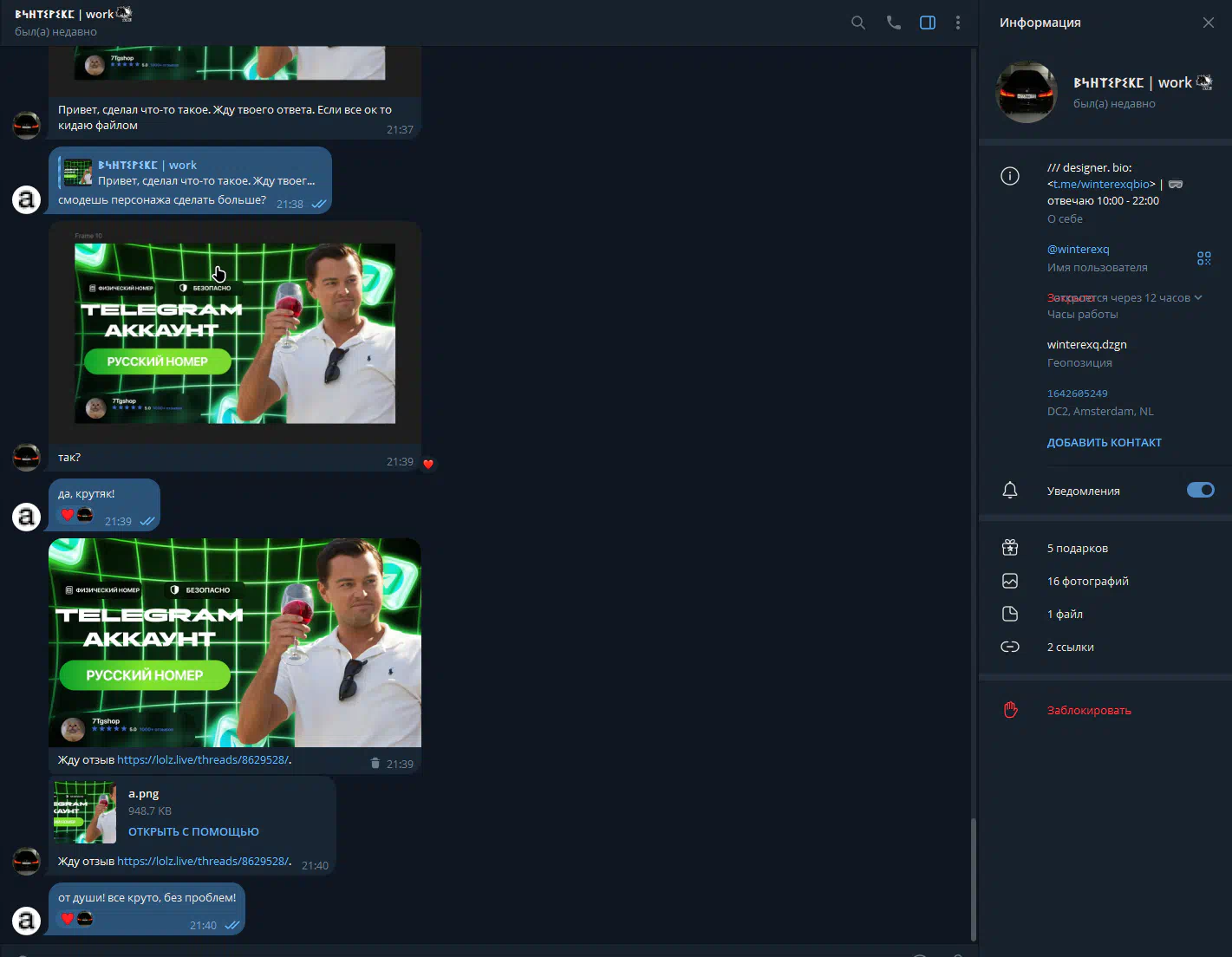The image size is (1232, 957).
Task: Open profile photo in info panel
Action: tap(1027, 92)
